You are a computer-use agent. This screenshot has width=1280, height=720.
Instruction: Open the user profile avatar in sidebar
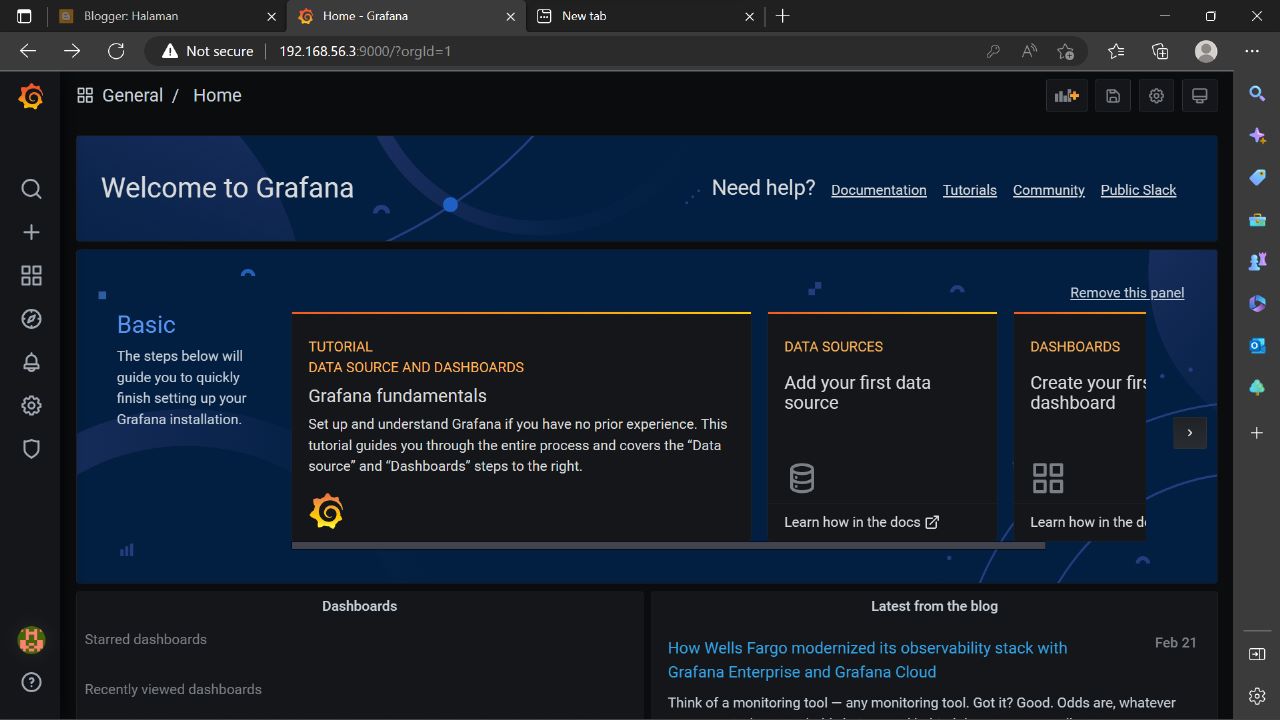[31, 639]
